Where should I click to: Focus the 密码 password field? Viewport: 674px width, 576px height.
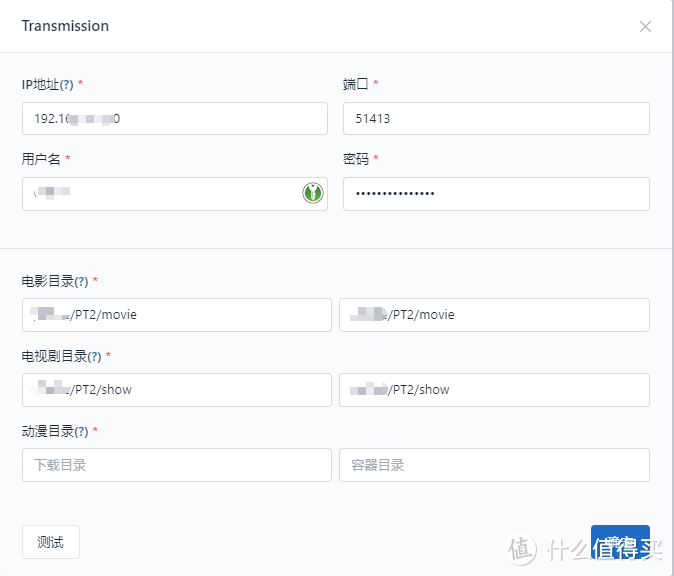click(x=496, y=194)
